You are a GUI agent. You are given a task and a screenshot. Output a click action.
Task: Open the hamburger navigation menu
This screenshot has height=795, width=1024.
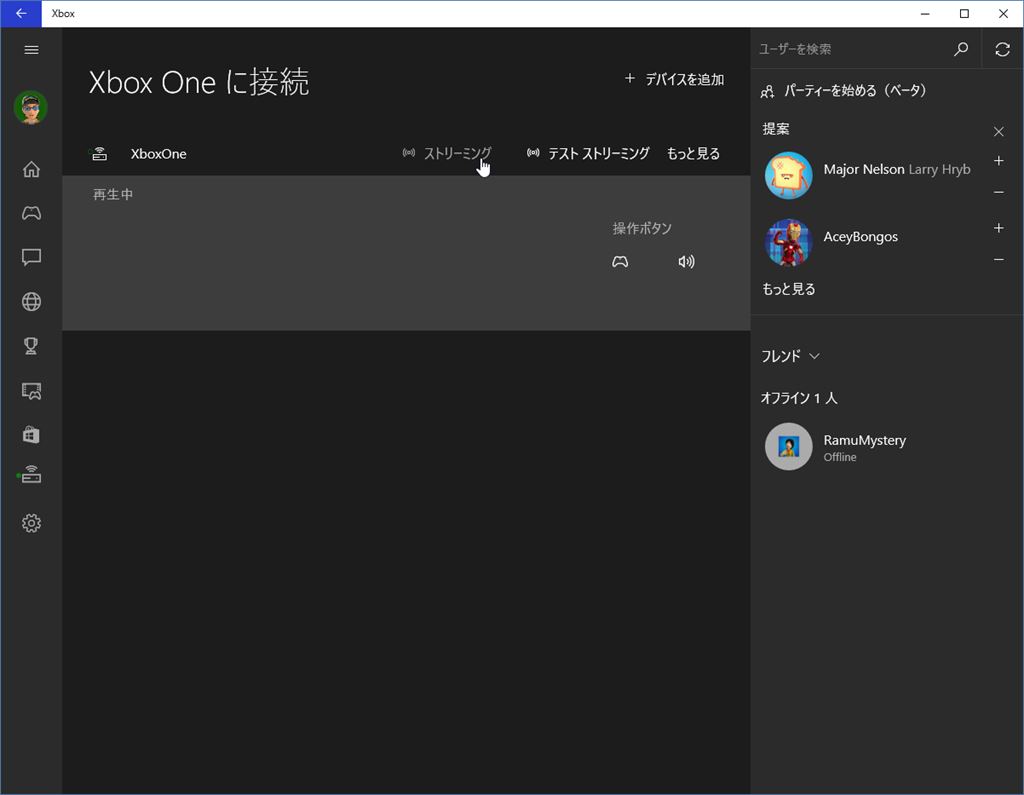[31, 50]
